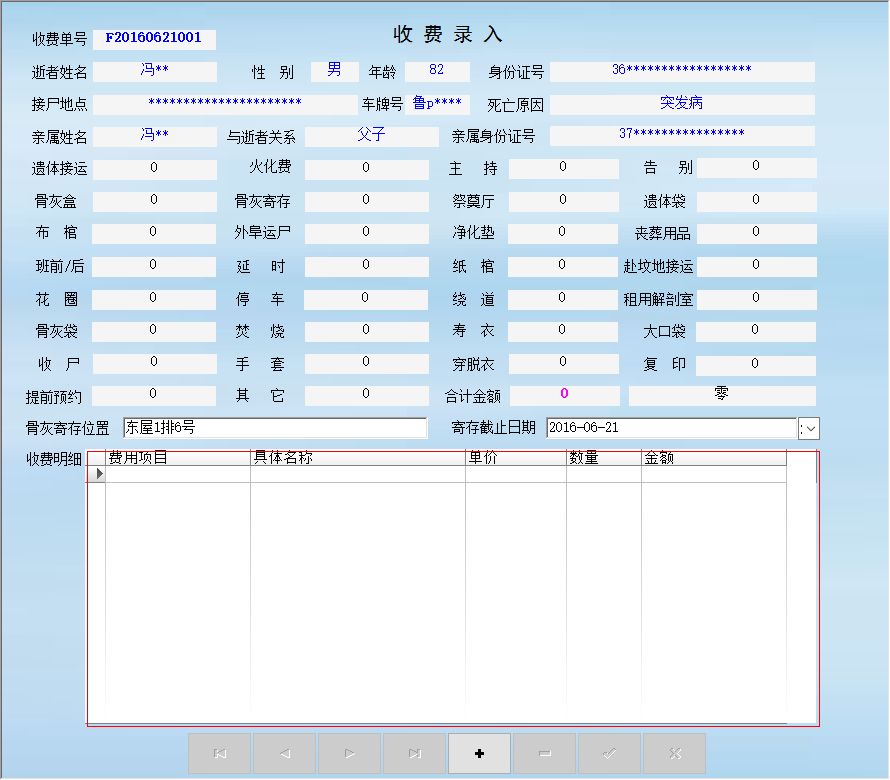Go to first record in navigator
The image size is (890, 780).
(220, 753)
